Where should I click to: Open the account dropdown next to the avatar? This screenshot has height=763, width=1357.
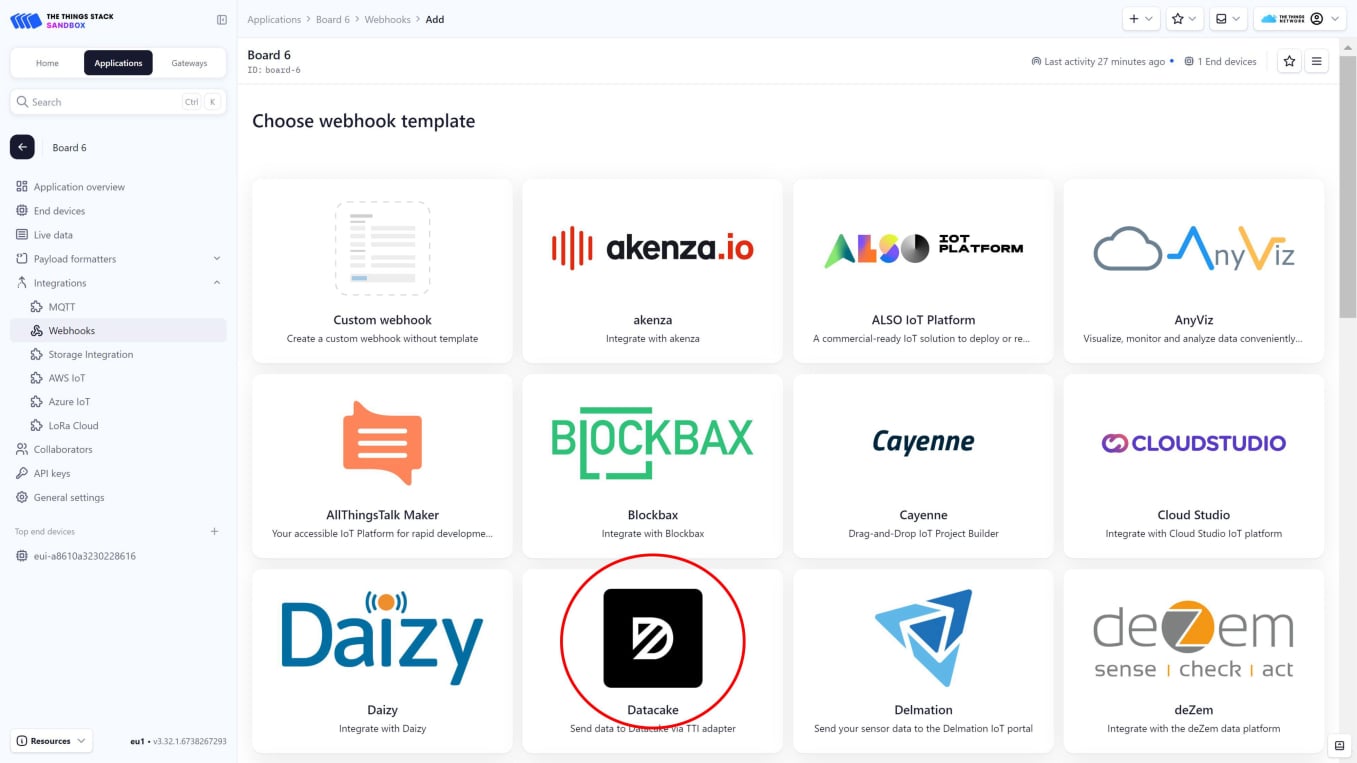tap(1337, 18)
